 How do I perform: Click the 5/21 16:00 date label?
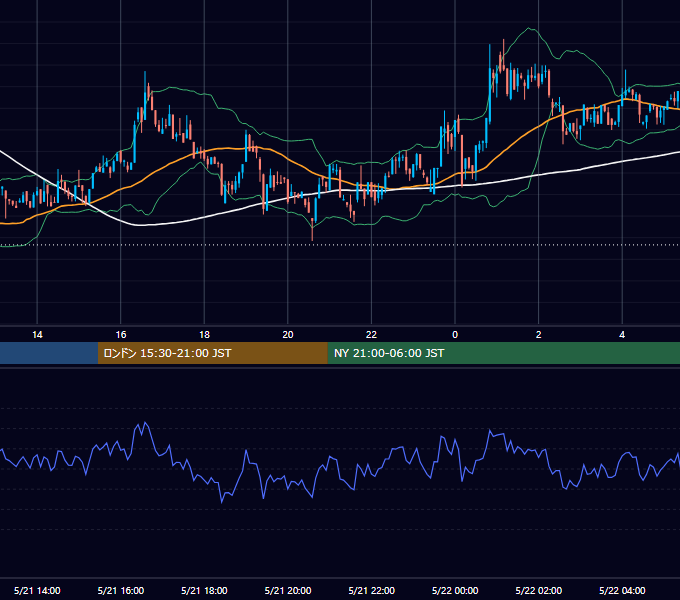pos(121,590)
